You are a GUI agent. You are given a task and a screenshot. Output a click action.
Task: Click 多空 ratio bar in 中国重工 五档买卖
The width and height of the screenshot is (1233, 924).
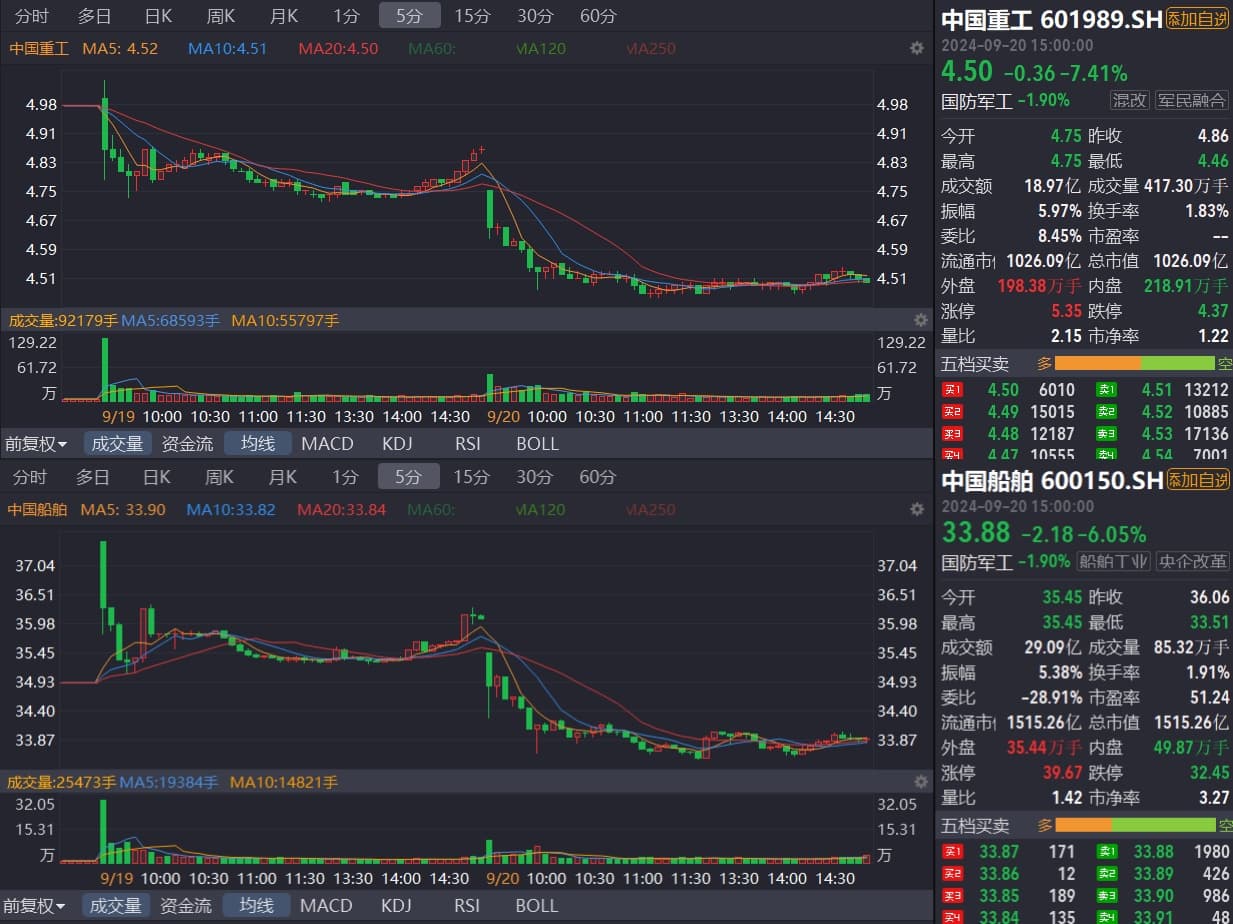click(1136, 364)
